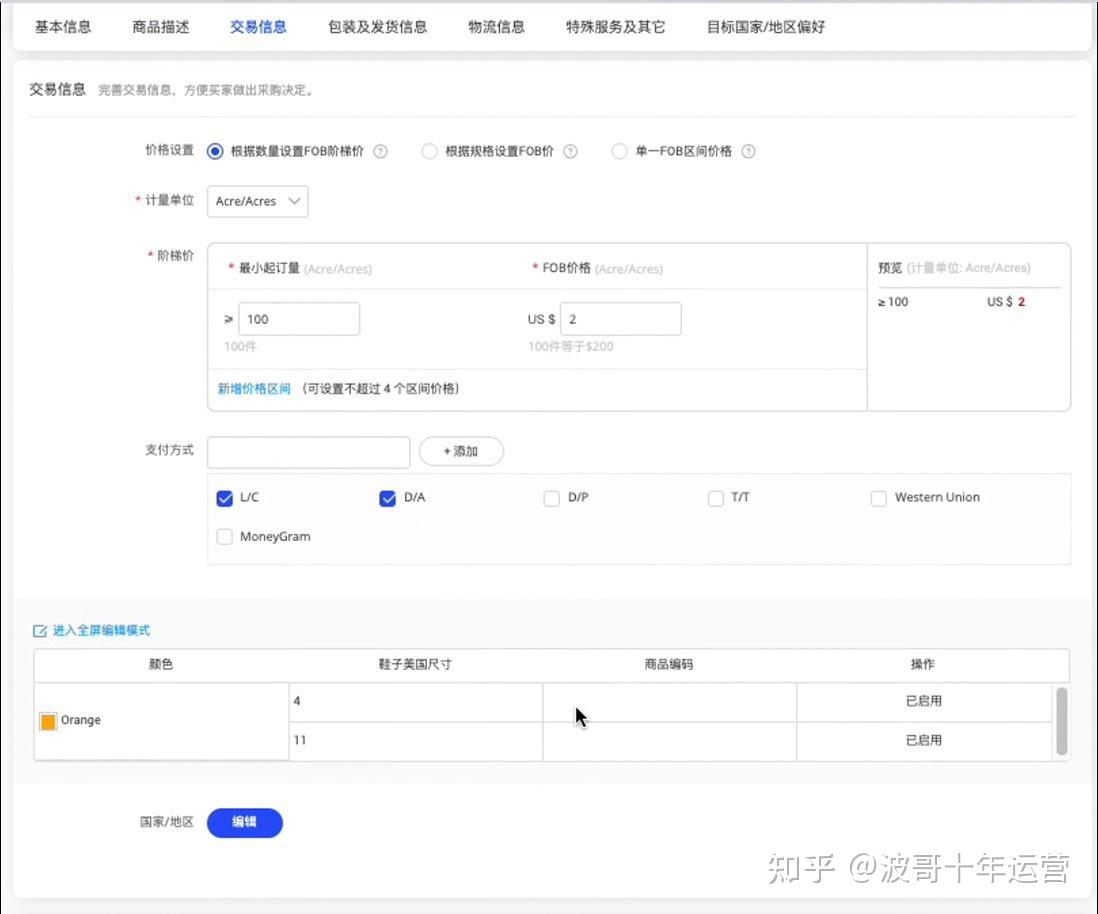Image resolution: width=1098 pixels, height=914 pixels.
Task: Switch to the 商品描述 tab
Action: coord(160,27)
